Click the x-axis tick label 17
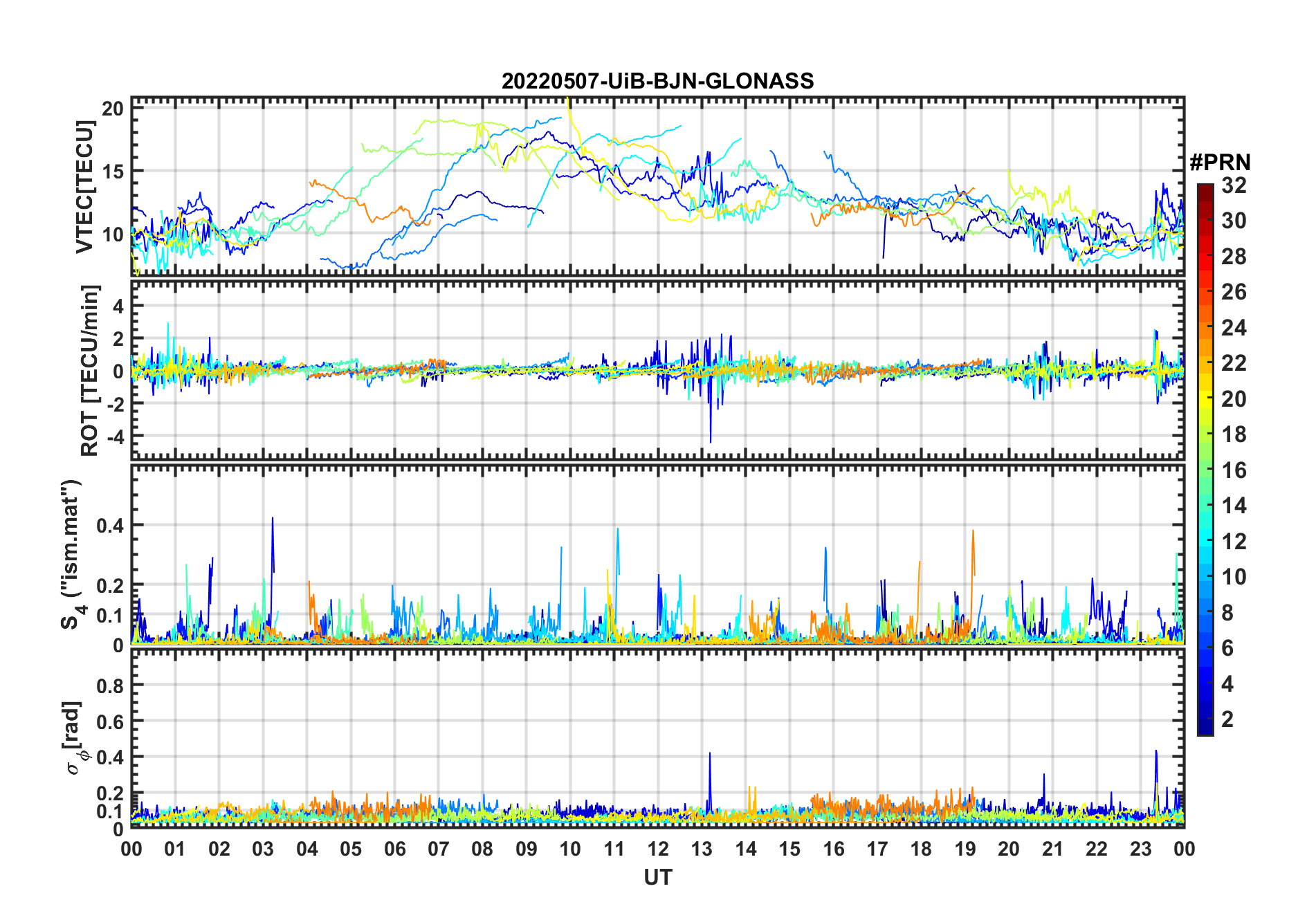 point(877,849)
